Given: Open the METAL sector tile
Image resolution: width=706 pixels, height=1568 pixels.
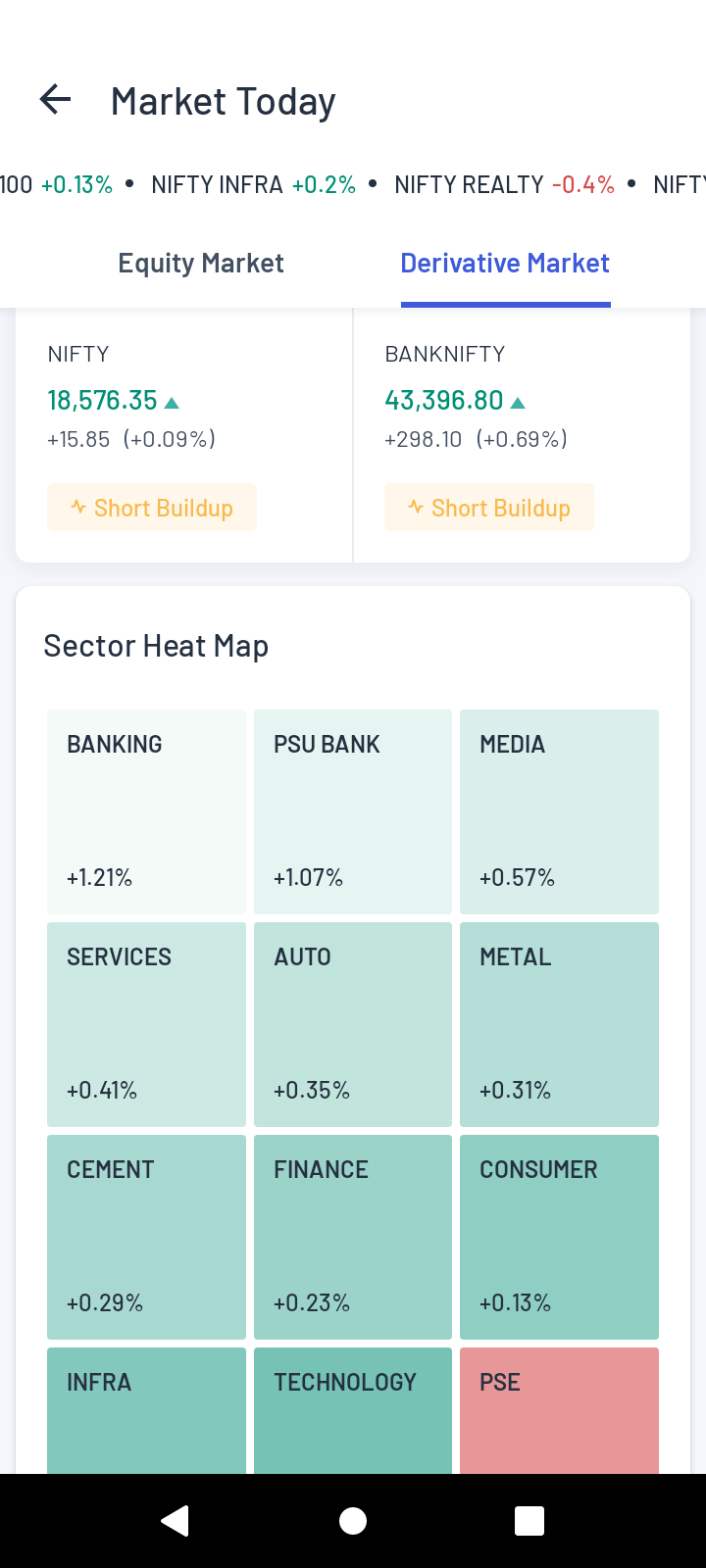Looking at the screenshot, I should click(559, 1024).
